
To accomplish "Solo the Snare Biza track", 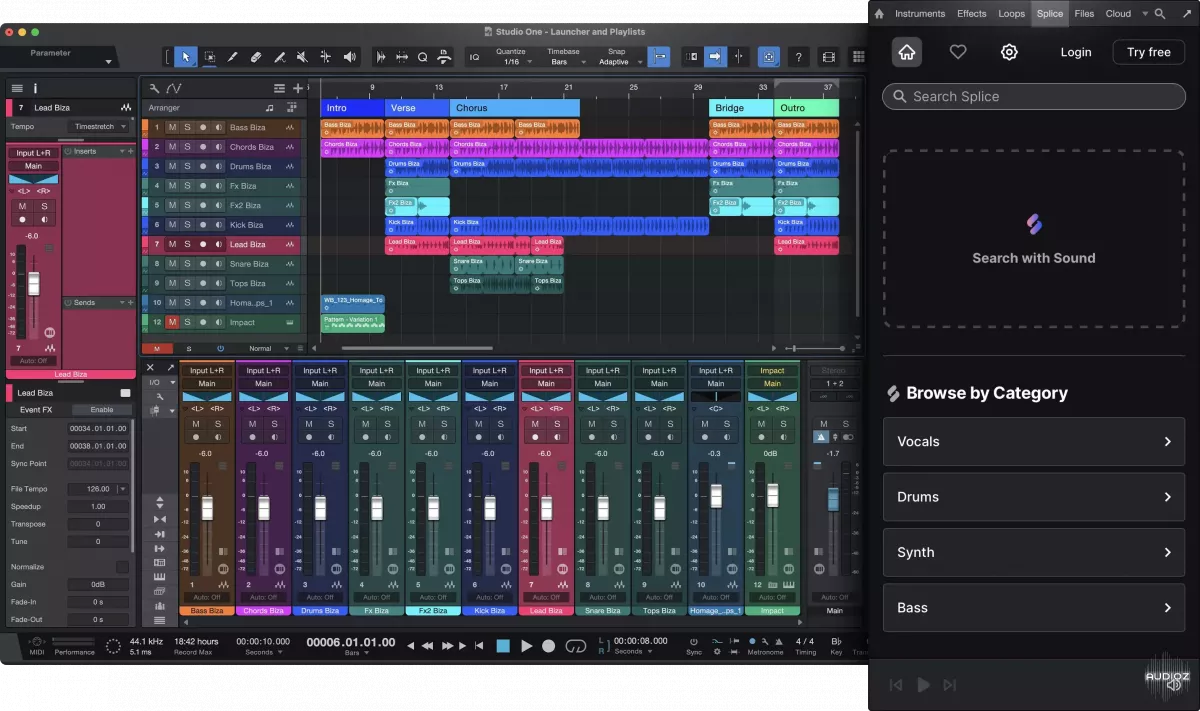I will click(x=187, y=264).
